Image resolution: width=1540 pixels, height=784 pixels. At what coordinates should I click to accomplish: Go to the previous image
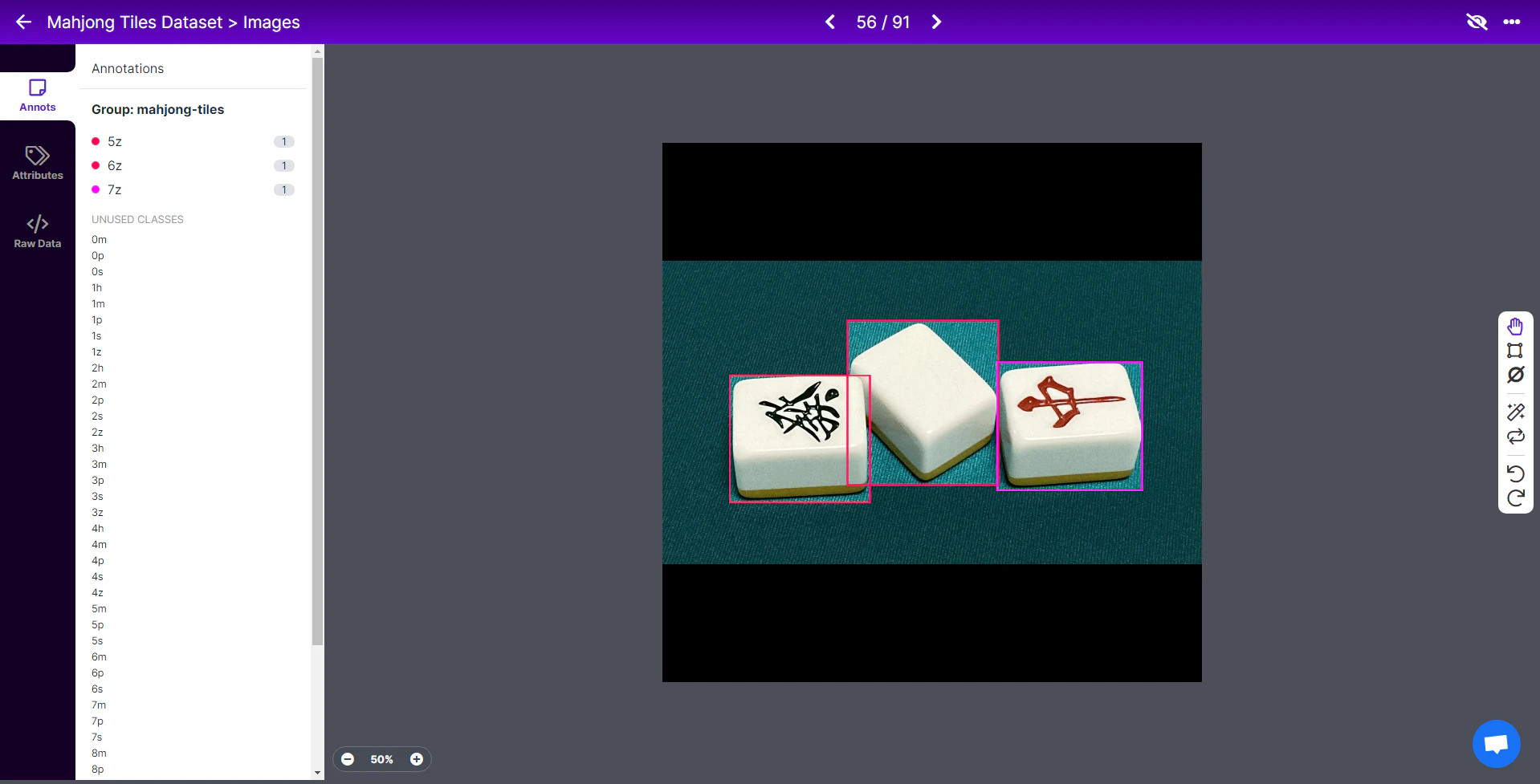point(830,22)
